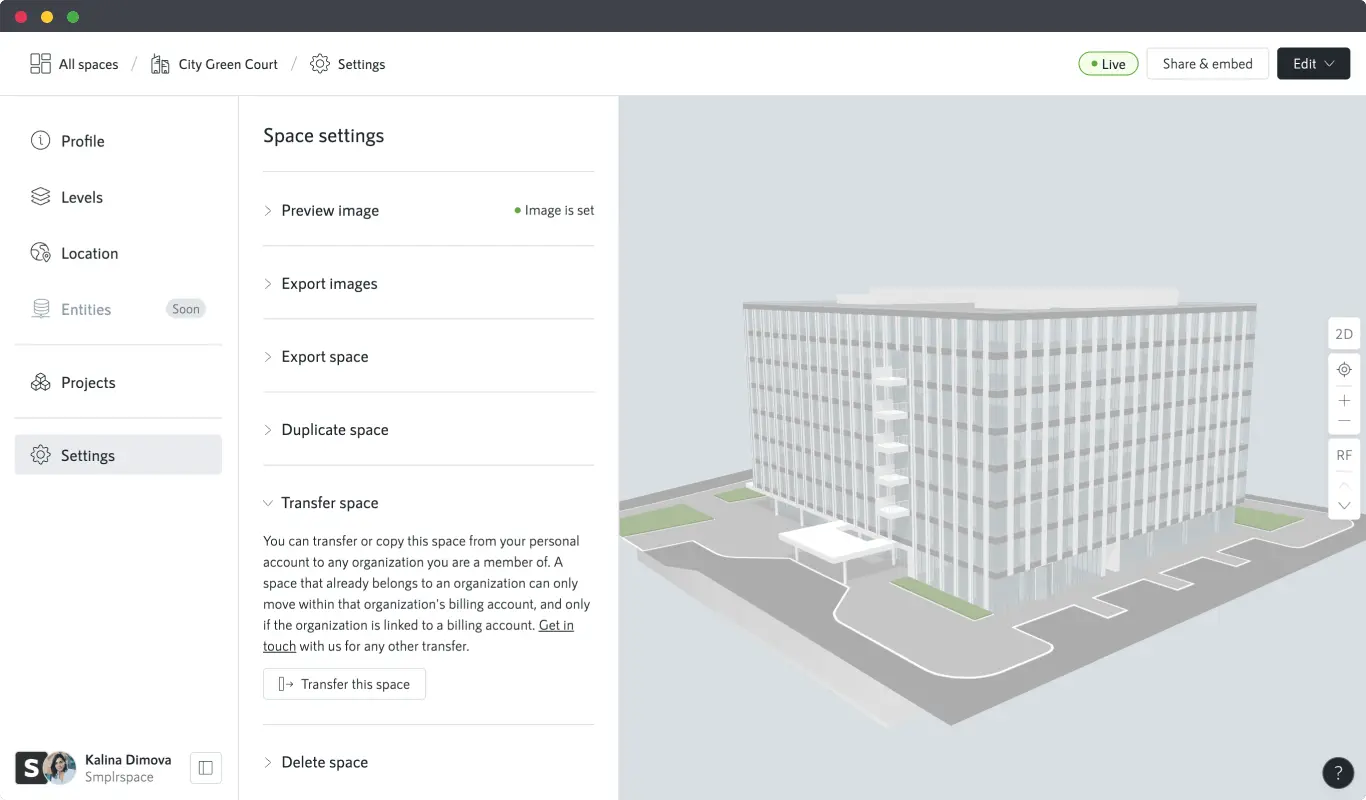Click City Green Court building icon
This screenshot has height=800, width=1366.
pyautogui.click(x=160, y=64)
